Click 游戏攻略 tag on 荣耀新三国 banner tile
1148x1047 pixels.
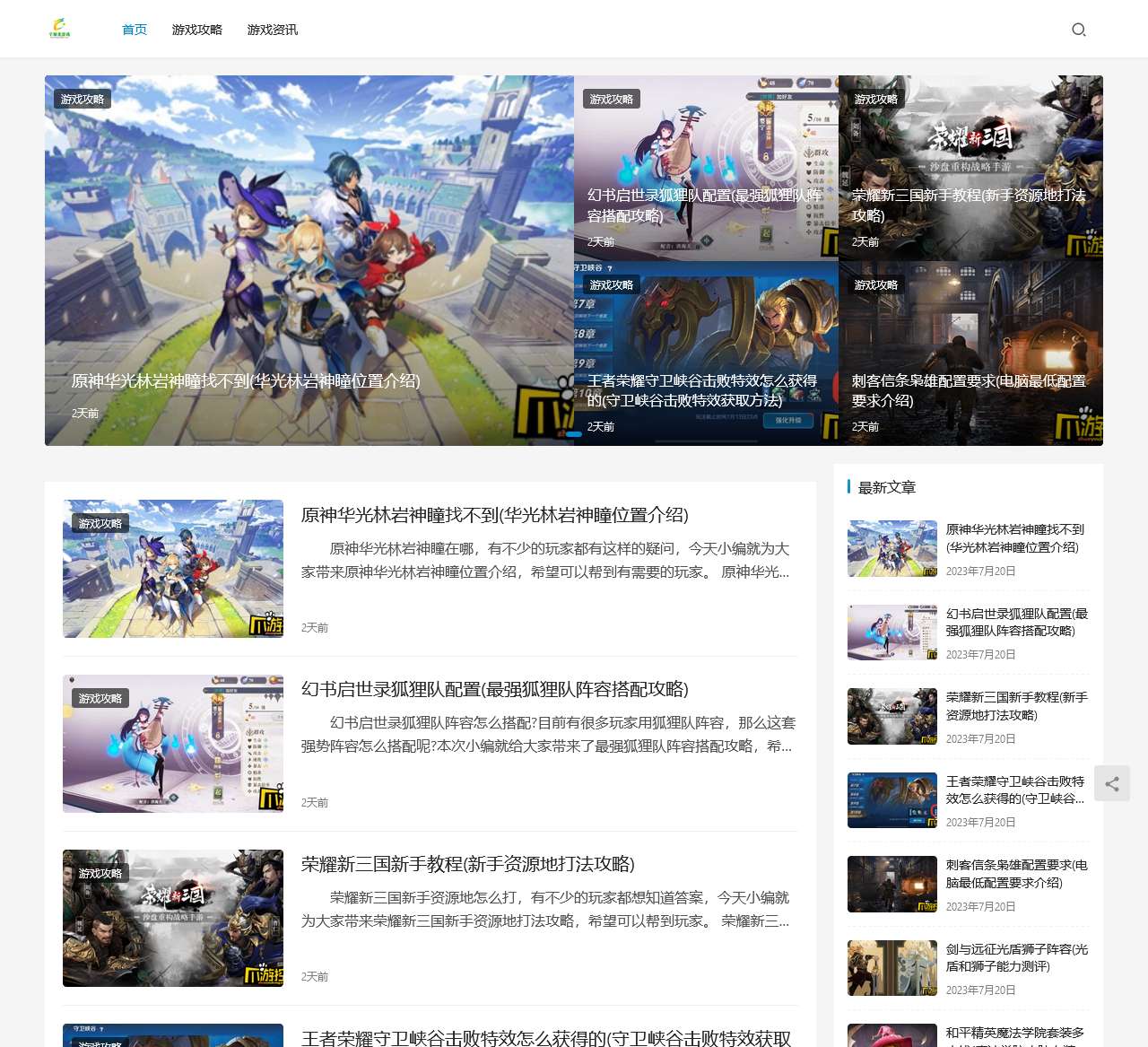(x=876, y=99)
